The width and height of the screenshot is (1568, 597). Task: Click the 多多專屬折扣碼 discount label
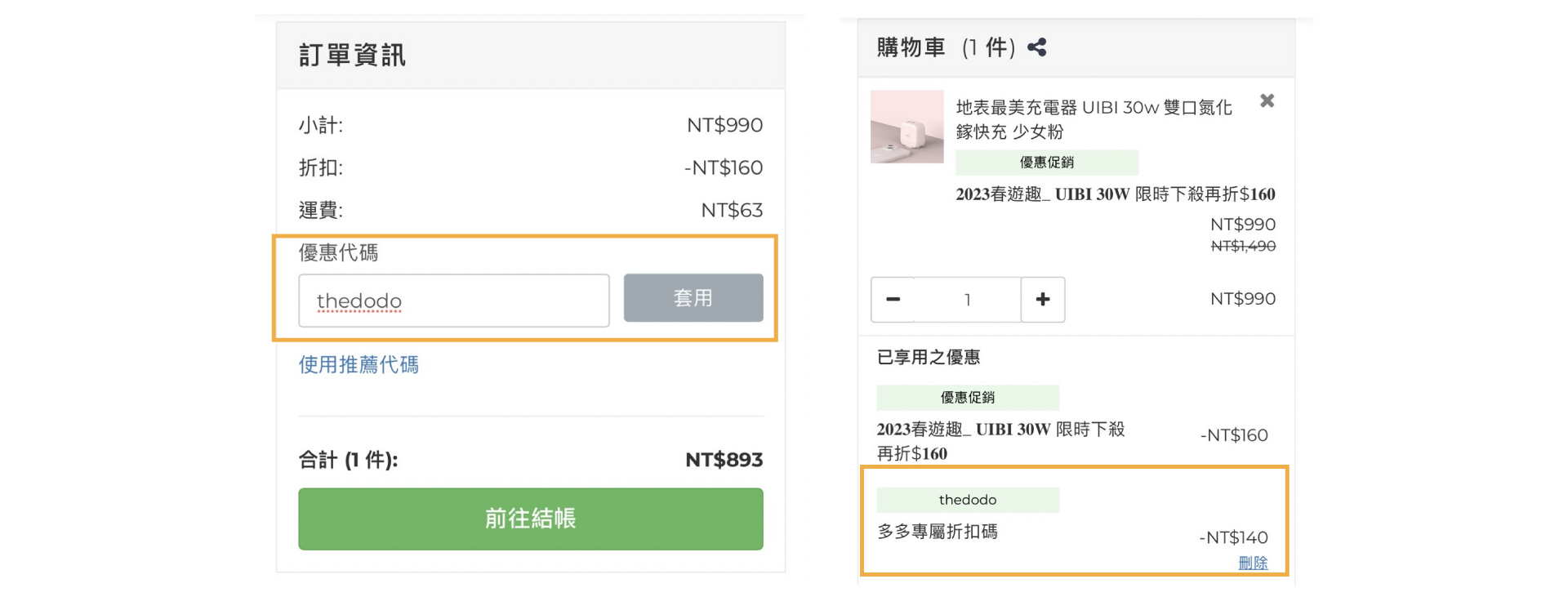(937, 532)
